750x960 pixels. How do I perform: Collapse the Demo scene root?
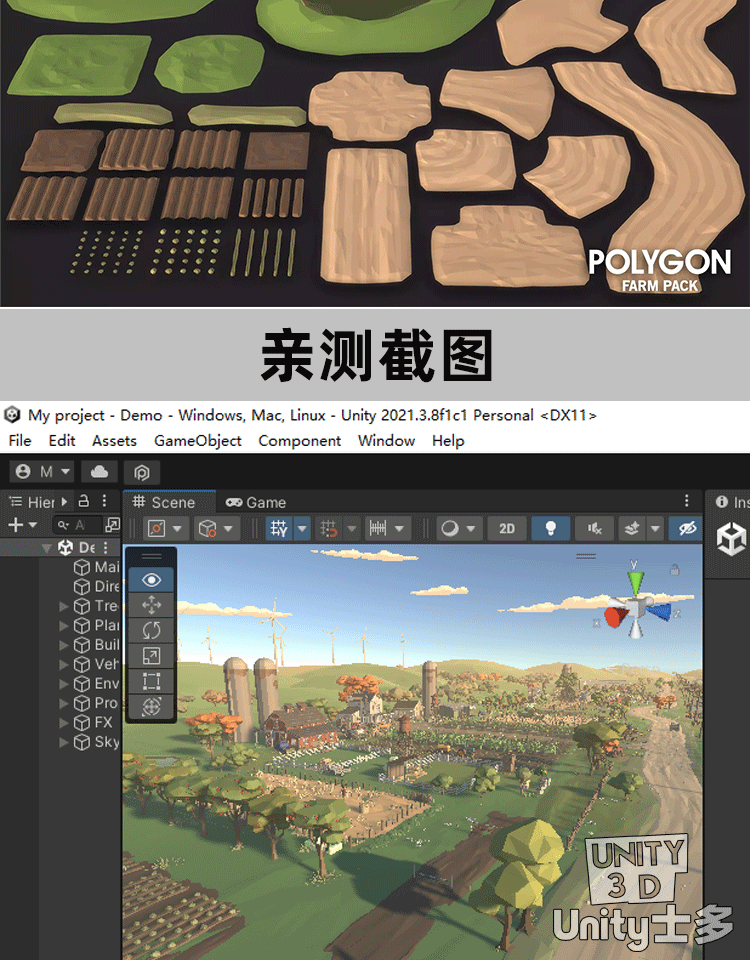pyautogui.click(x=46, y=548)
